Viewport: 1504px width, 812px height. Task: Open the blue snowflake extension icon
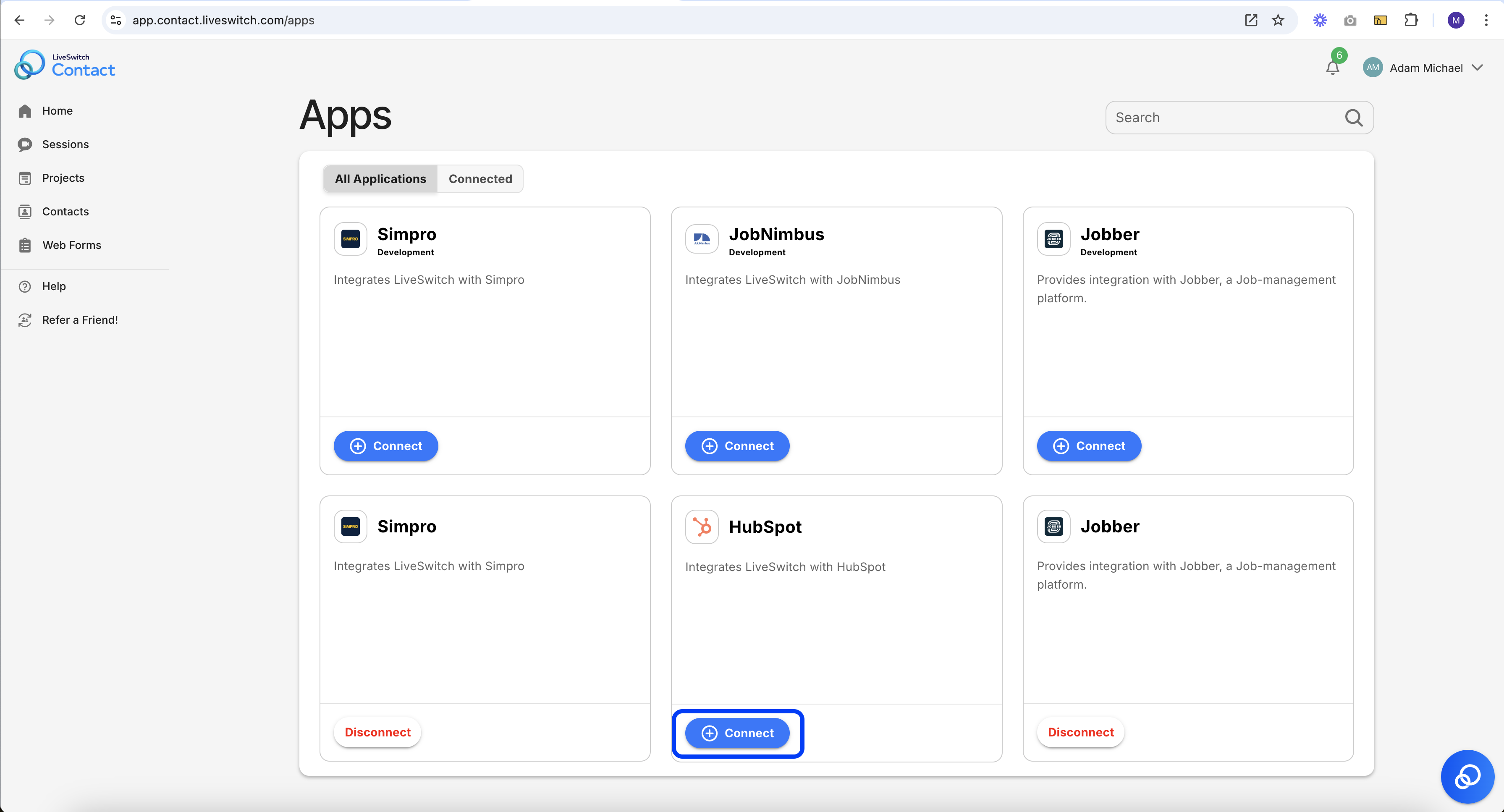coord(1320,20)
